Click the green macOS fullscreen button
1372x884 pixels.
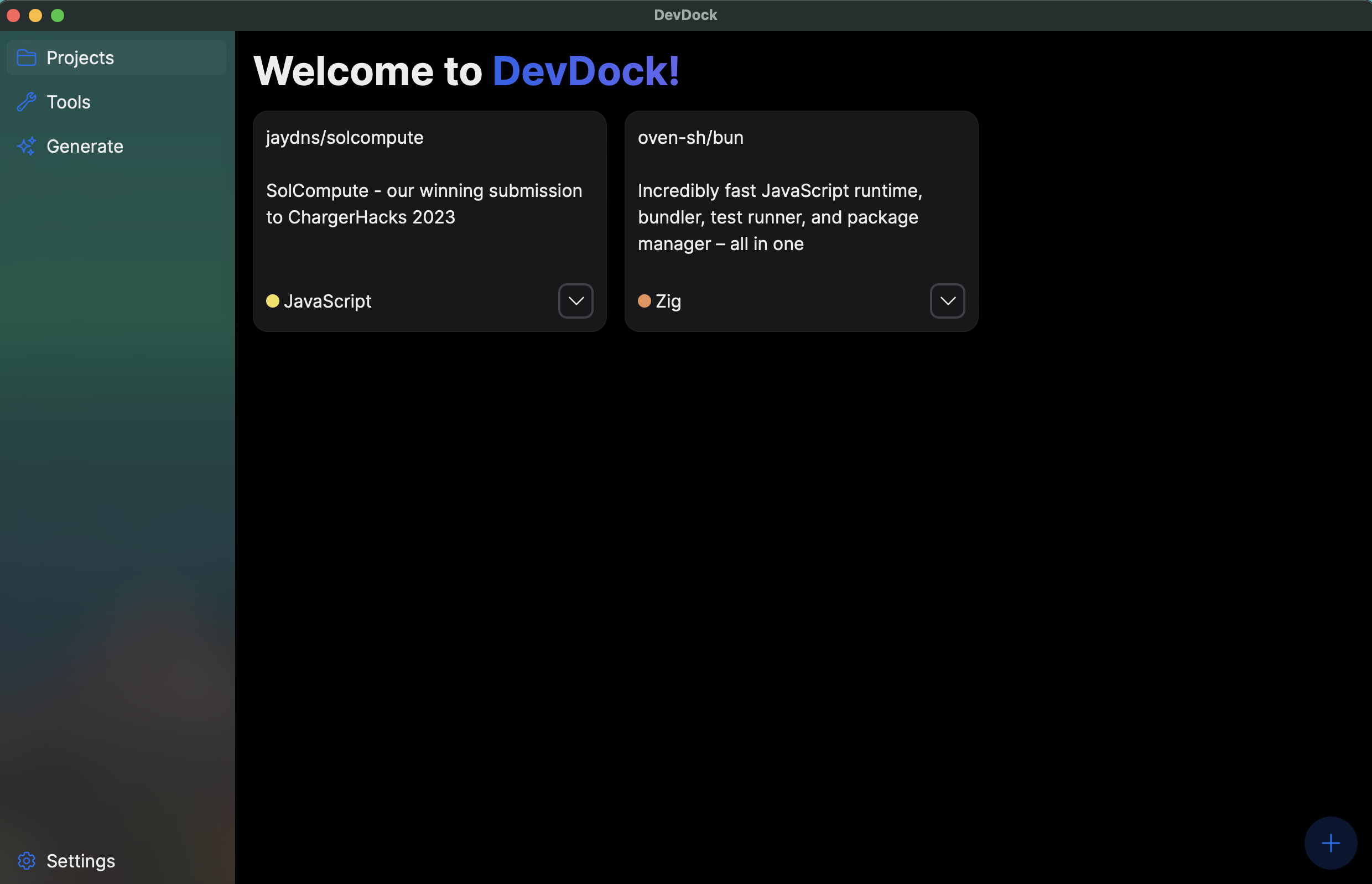[58, 15]
